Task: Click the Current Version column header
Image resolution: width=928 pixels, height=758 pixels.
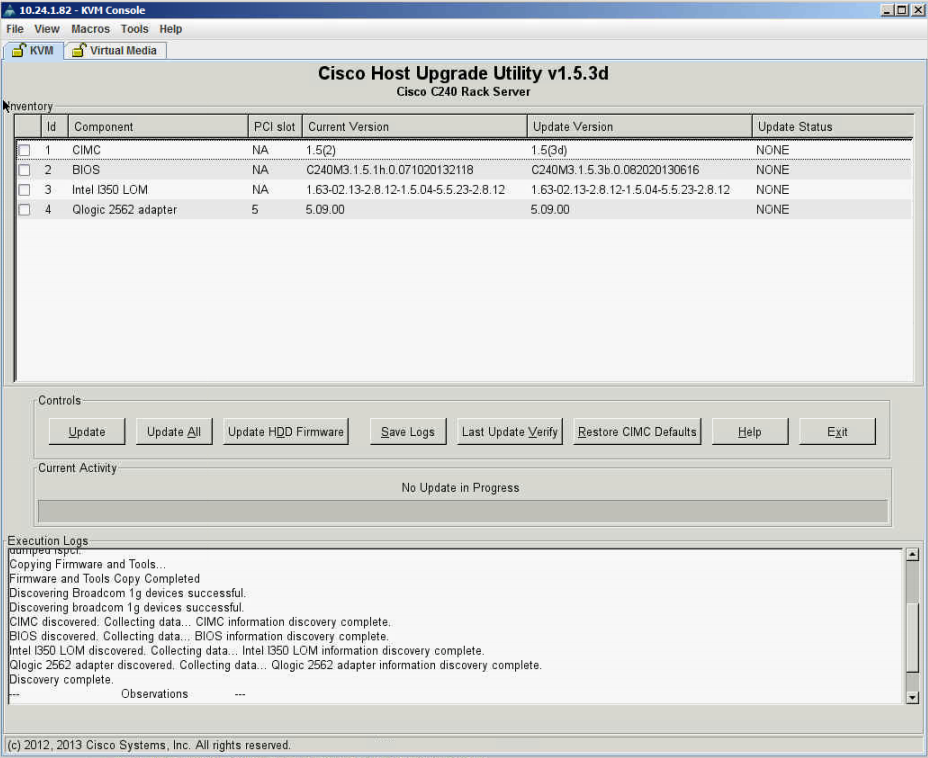Action: (415, 127)
